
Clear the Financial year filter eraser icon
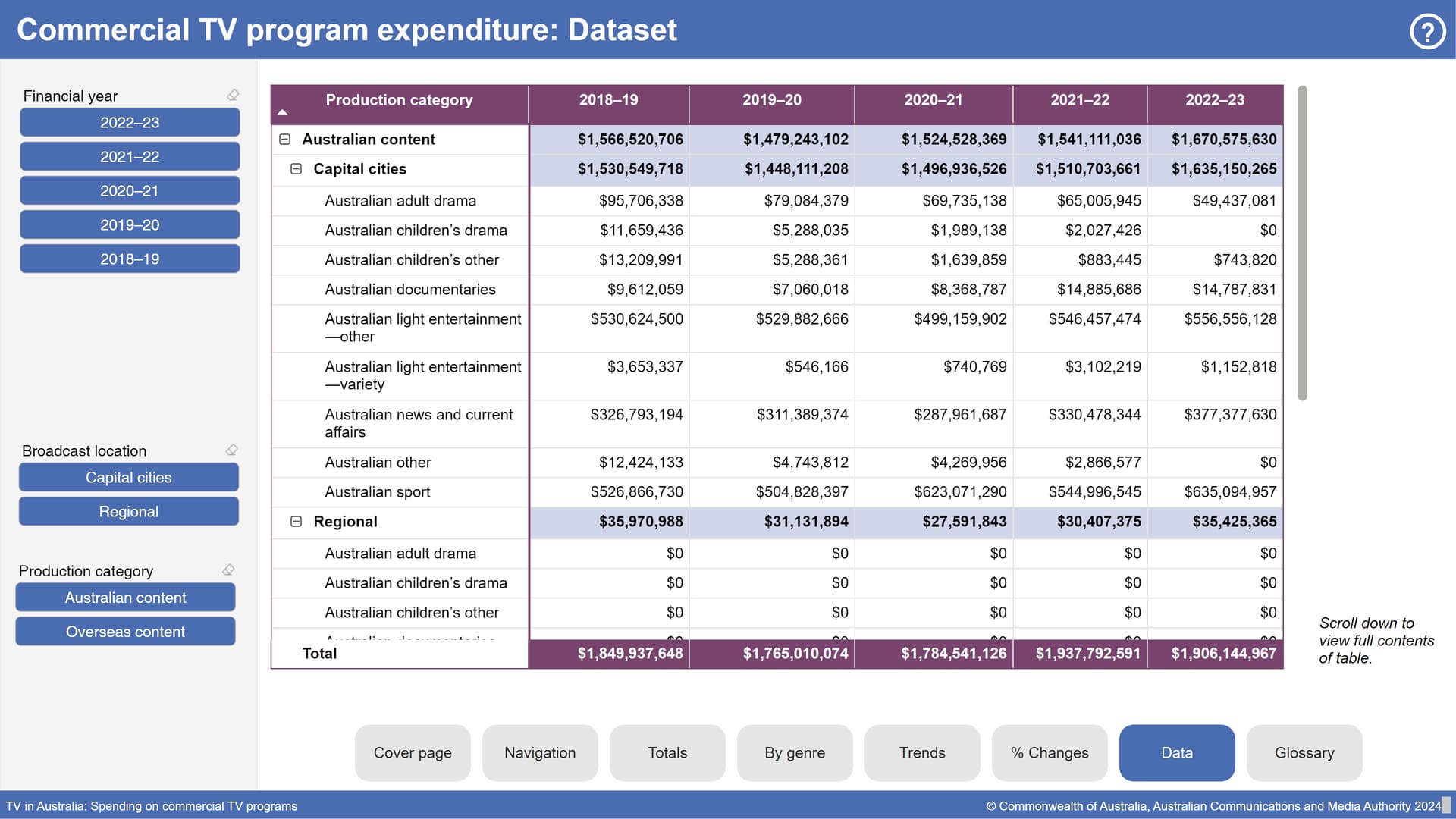tap(233, 95)
